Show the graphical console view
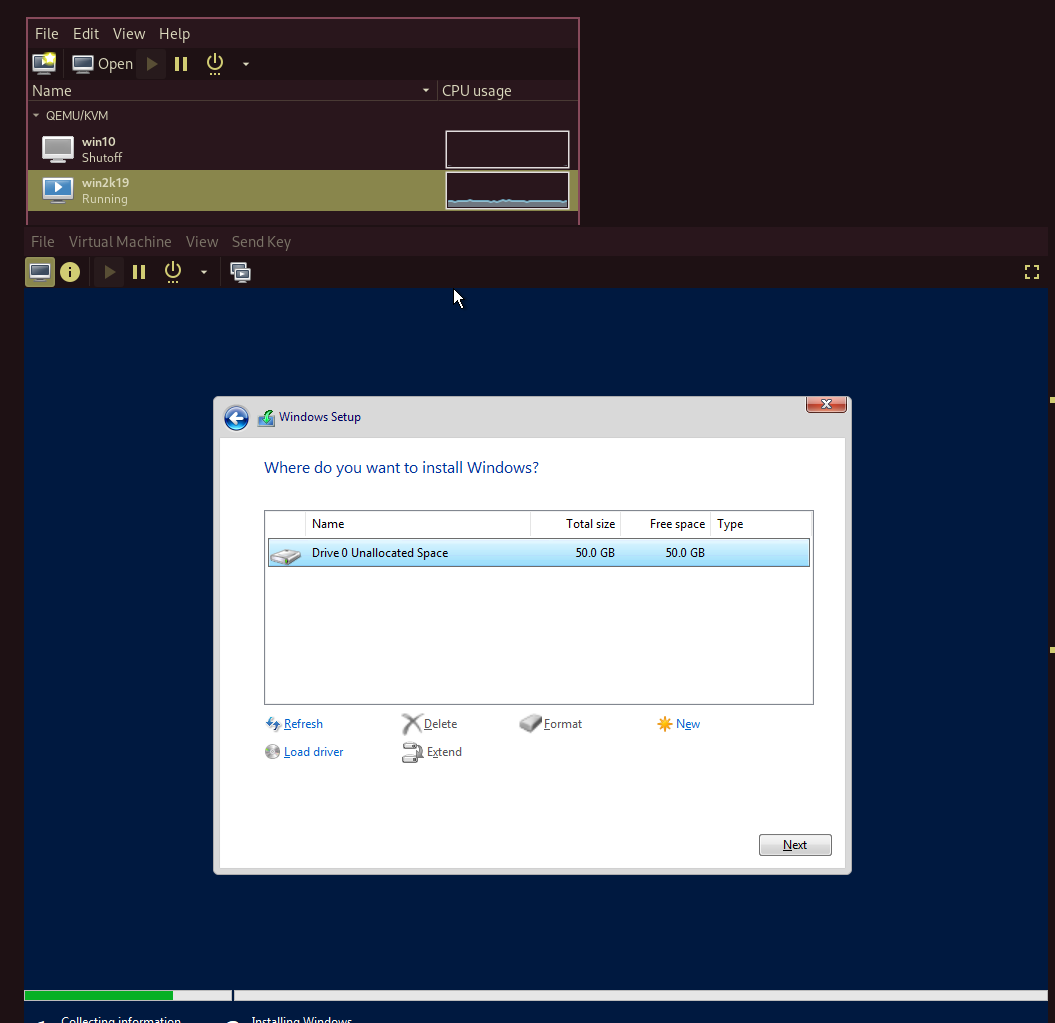 coord(40,272)
